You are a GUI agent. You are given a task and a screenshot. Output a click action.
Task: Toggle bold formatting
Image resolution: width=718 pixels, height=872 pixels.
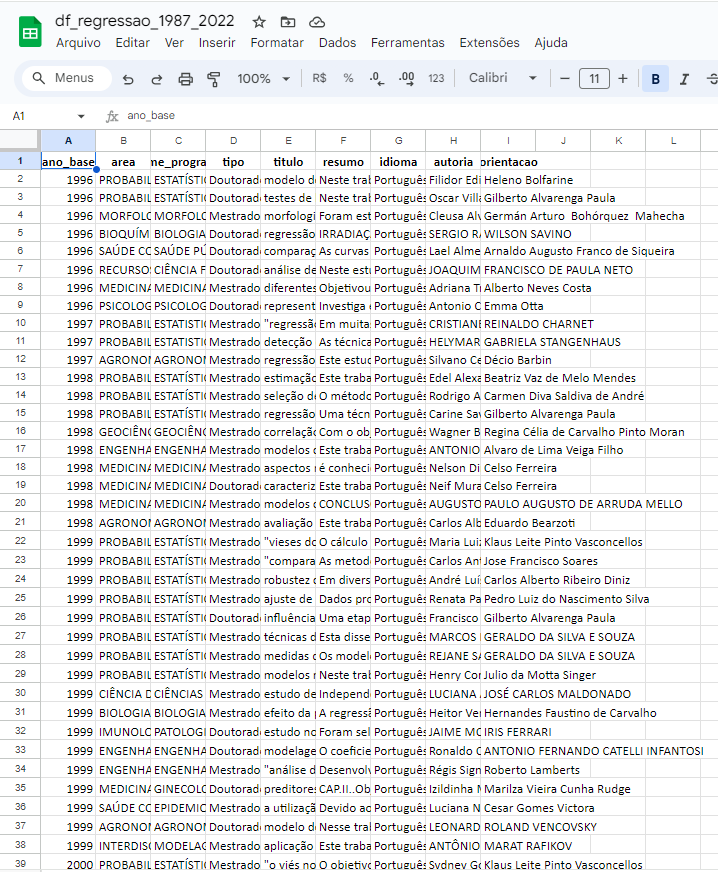655,79
